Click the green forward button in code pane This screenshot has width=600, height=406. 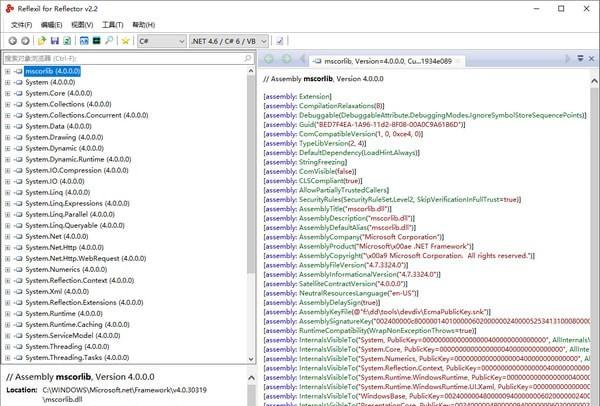[x=287, y=59]
